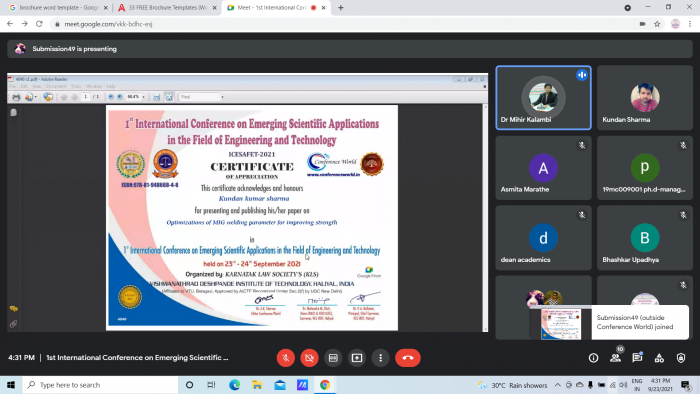This screenshot has width=700, height=394.
Task: Open File menu in Adobe Reader
Action: (x=13, y=86)
